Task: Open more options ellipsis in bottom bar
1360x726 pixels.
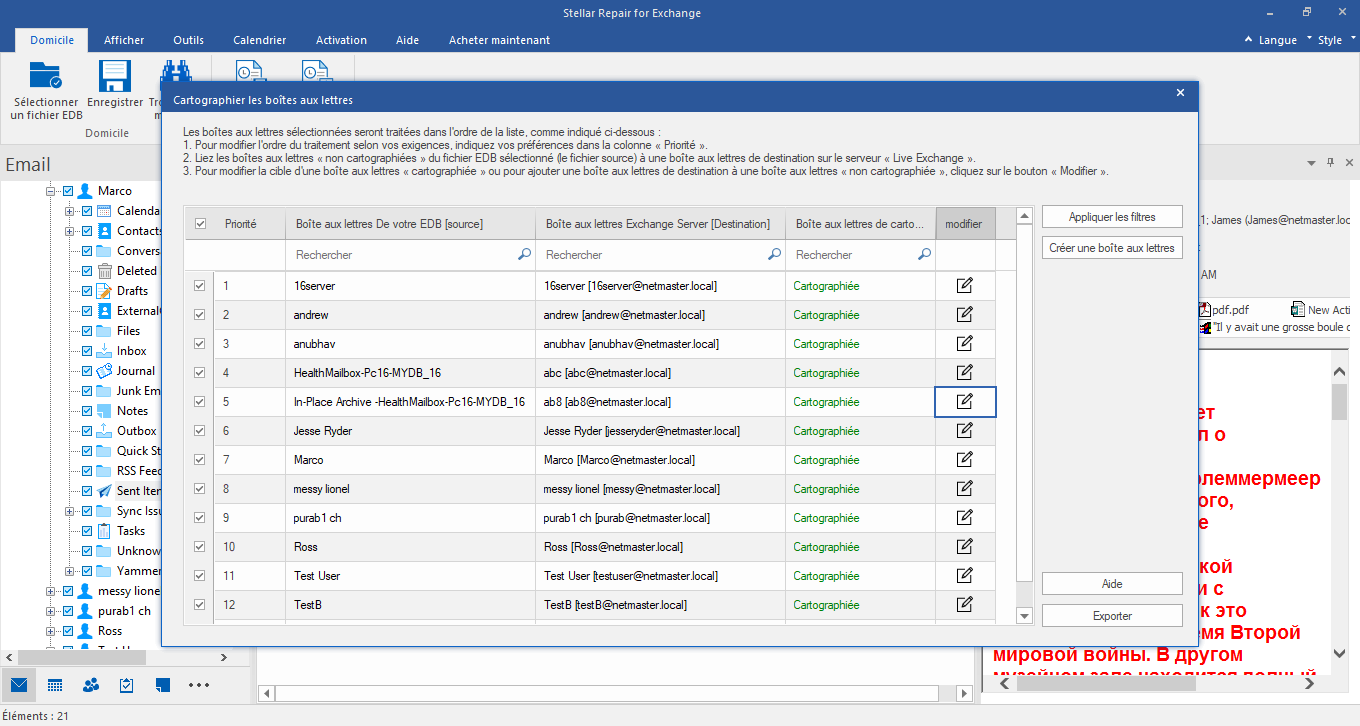Action: pyautogui.click(x=199, y=685)
